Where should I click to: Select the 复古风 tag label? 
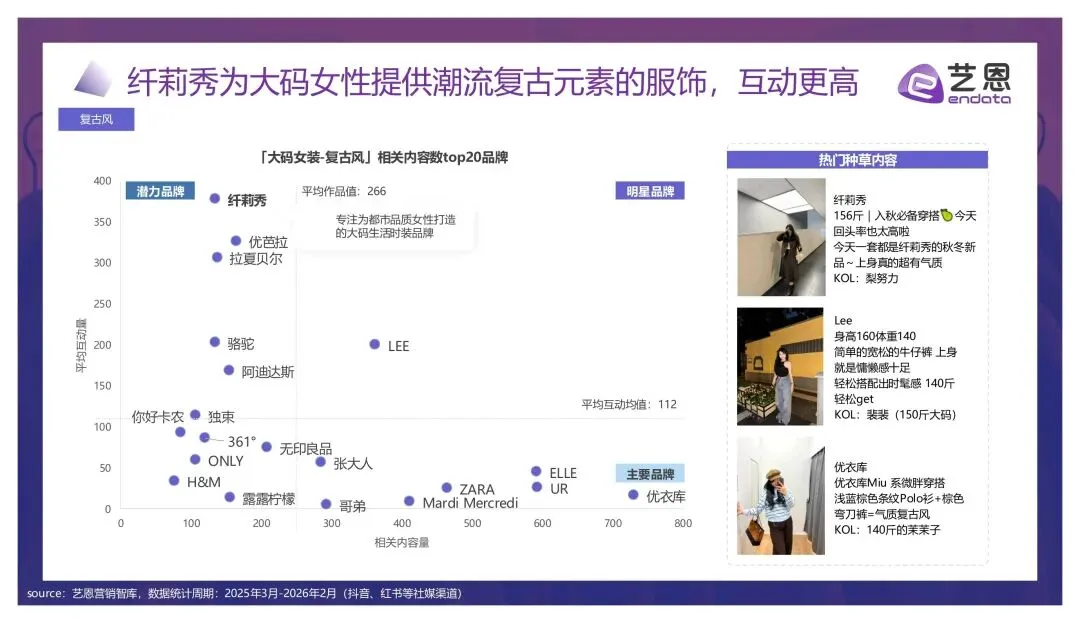coord(96,119)
